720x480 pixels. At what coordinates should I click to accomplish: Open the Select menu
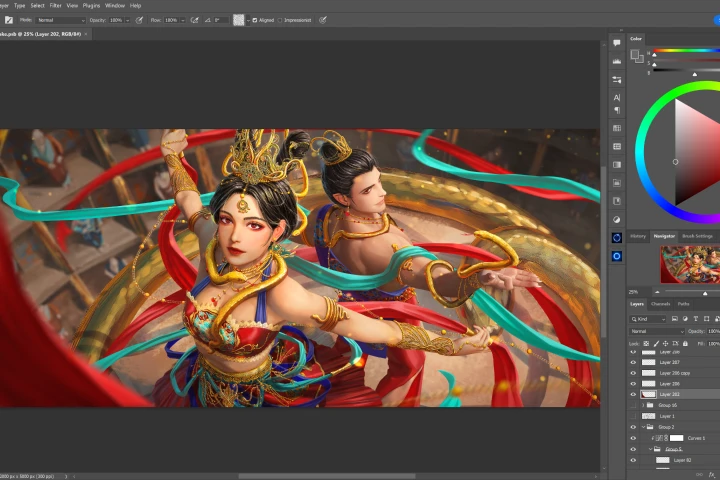tap(37, 6)
